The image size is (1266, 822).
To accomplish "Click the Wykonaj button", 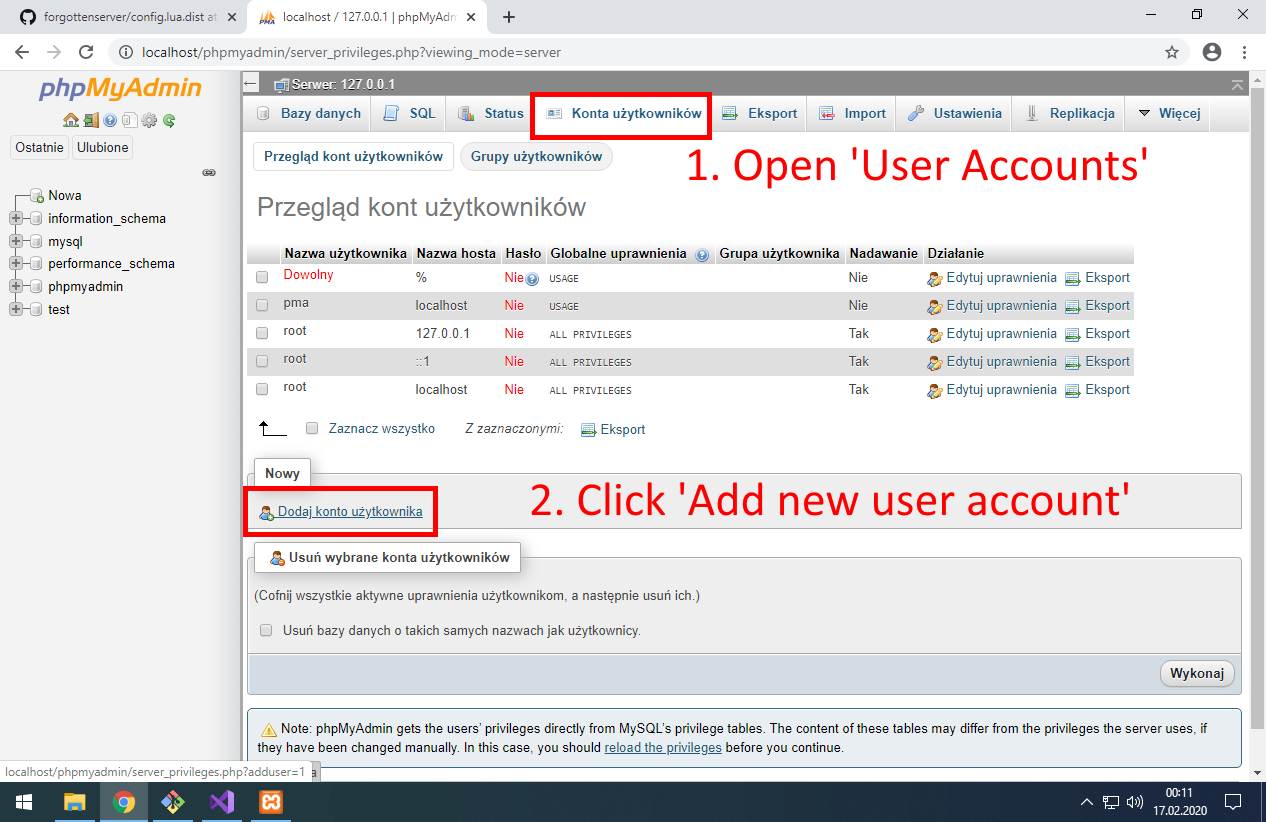I will [x=1197, y=673].
